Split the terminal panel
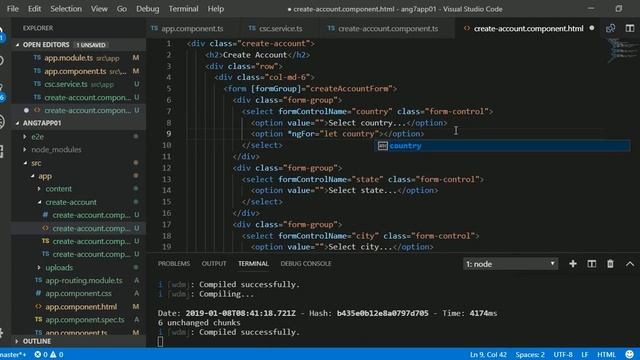Screen dimensions: 640x360 pyautogui.click(x=591, y=264)
